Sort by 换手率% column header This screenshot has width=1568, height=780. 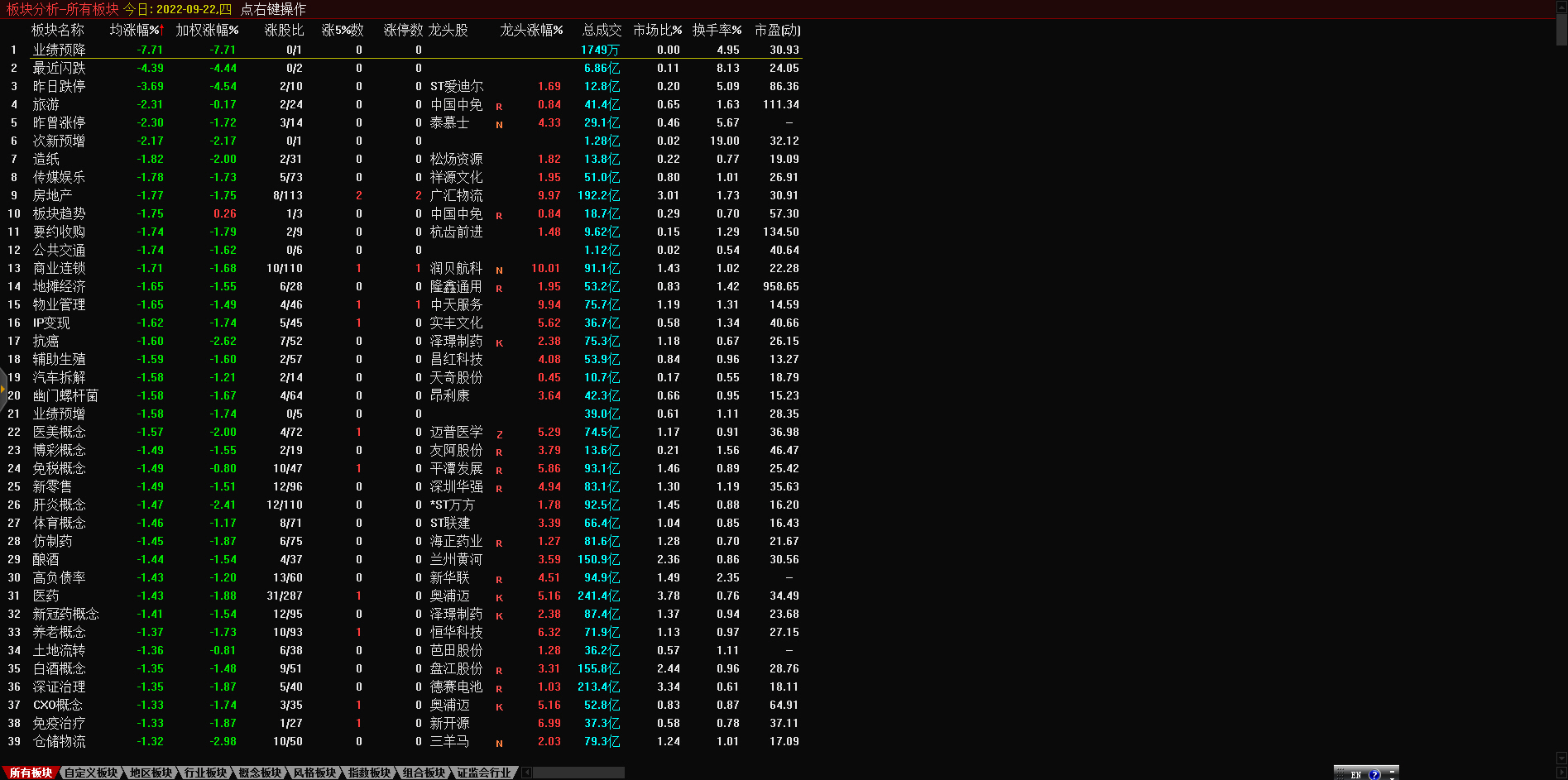click(717, 30)
